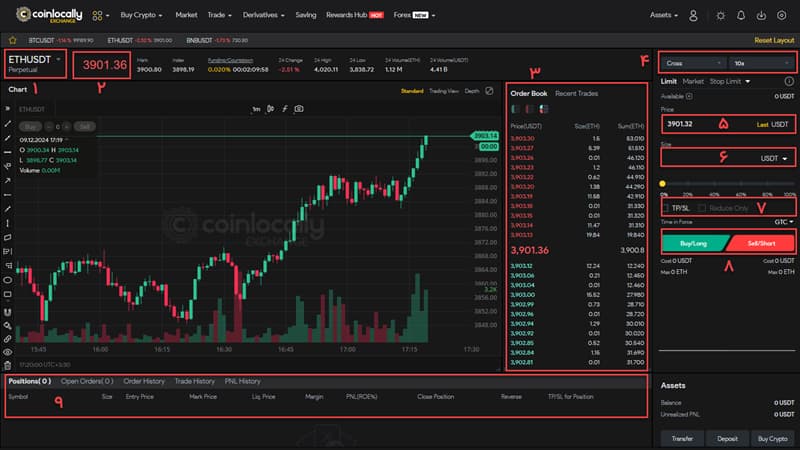The height and width of the screenshot is (450, 800).
Task: Switch chart to Trading View mode
Action: (443, 91)
